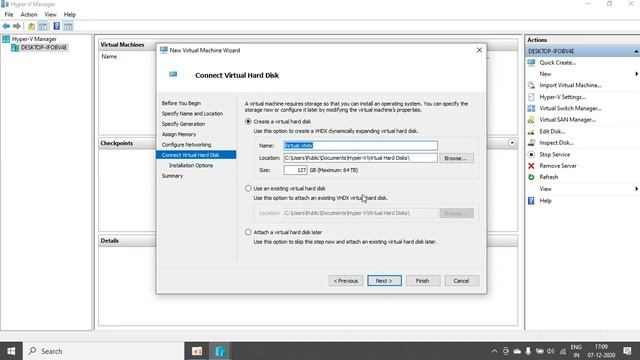Click the Help icon in Actions pane
This screenshot has height=360, width=640.
point(531,200)
